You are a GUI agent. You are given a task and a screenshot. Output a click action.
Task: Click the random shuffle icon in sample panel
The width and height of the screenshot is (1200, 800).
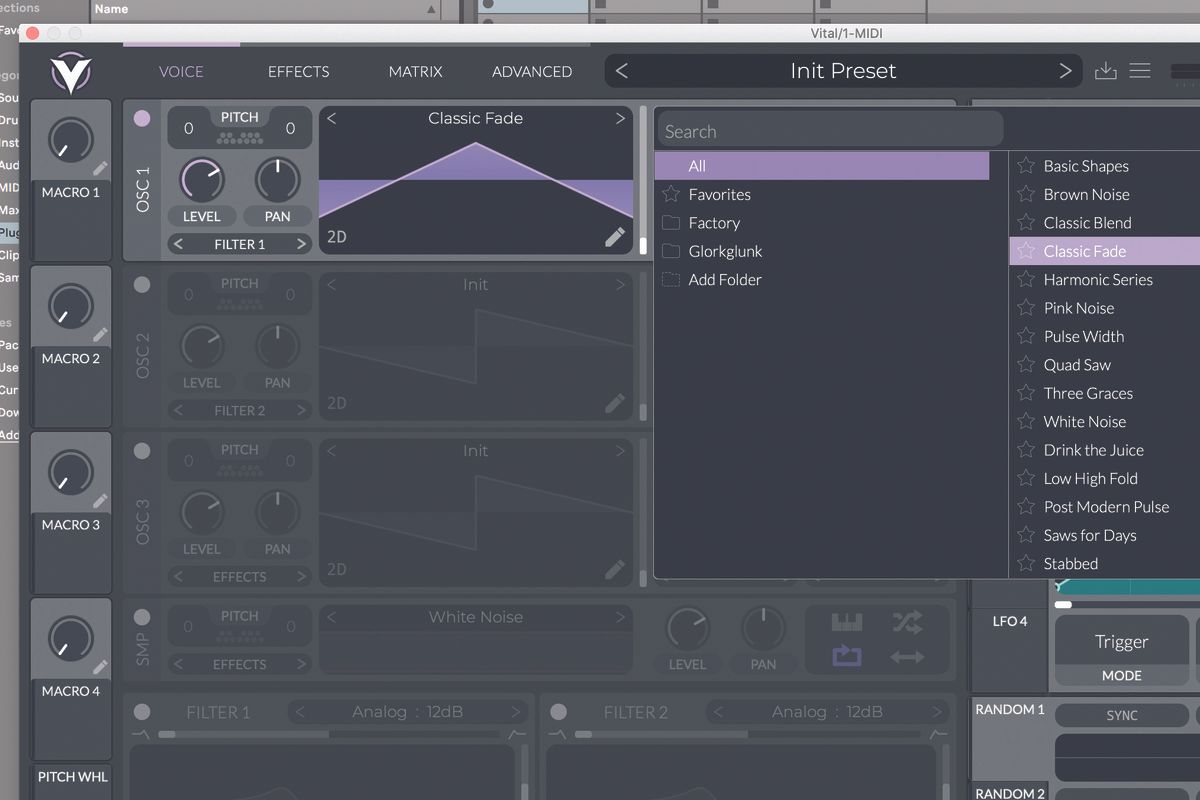coord(908,621)
